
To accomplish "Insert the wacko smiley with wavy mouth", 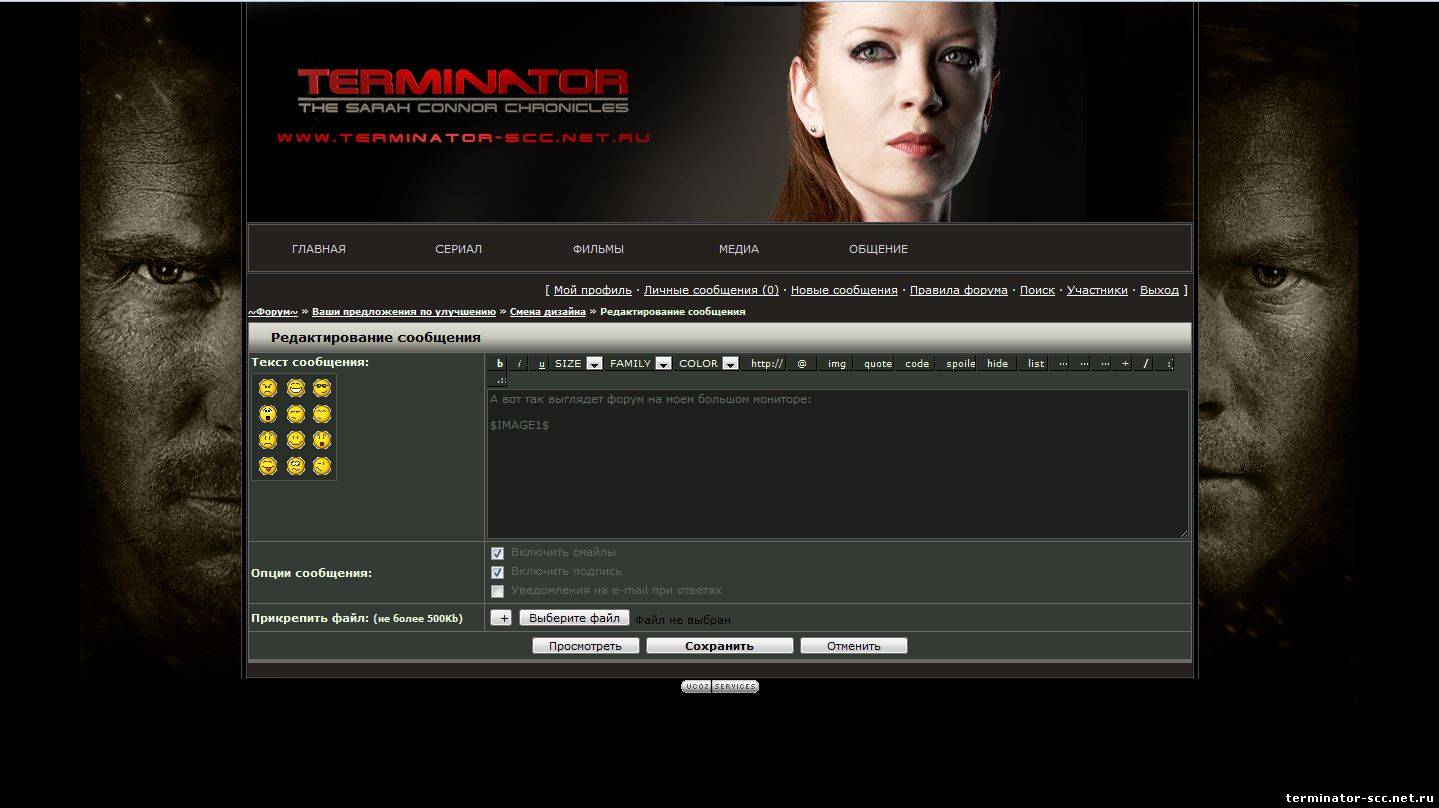I will point(295,466).
